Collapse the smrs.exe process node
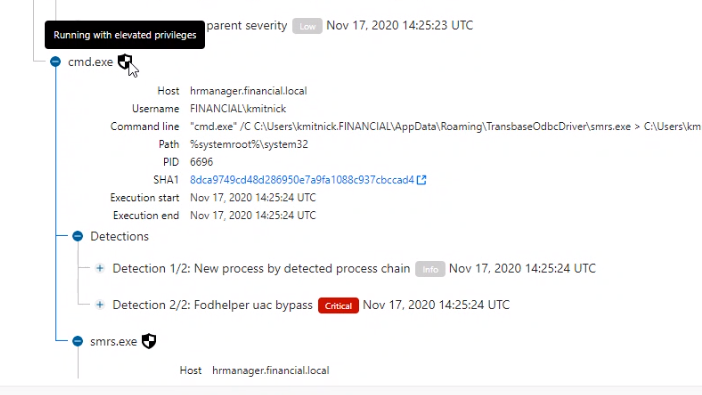This screenshot has width=702, height=395. (x=77, y=341)
